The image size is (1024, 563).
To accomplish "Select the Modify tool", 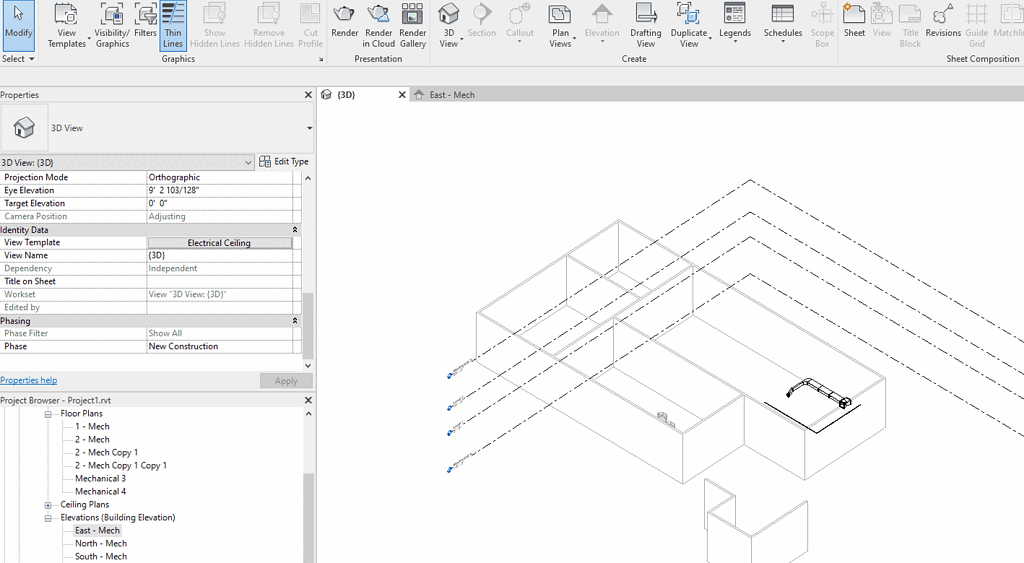I will [x=18, y=25].
